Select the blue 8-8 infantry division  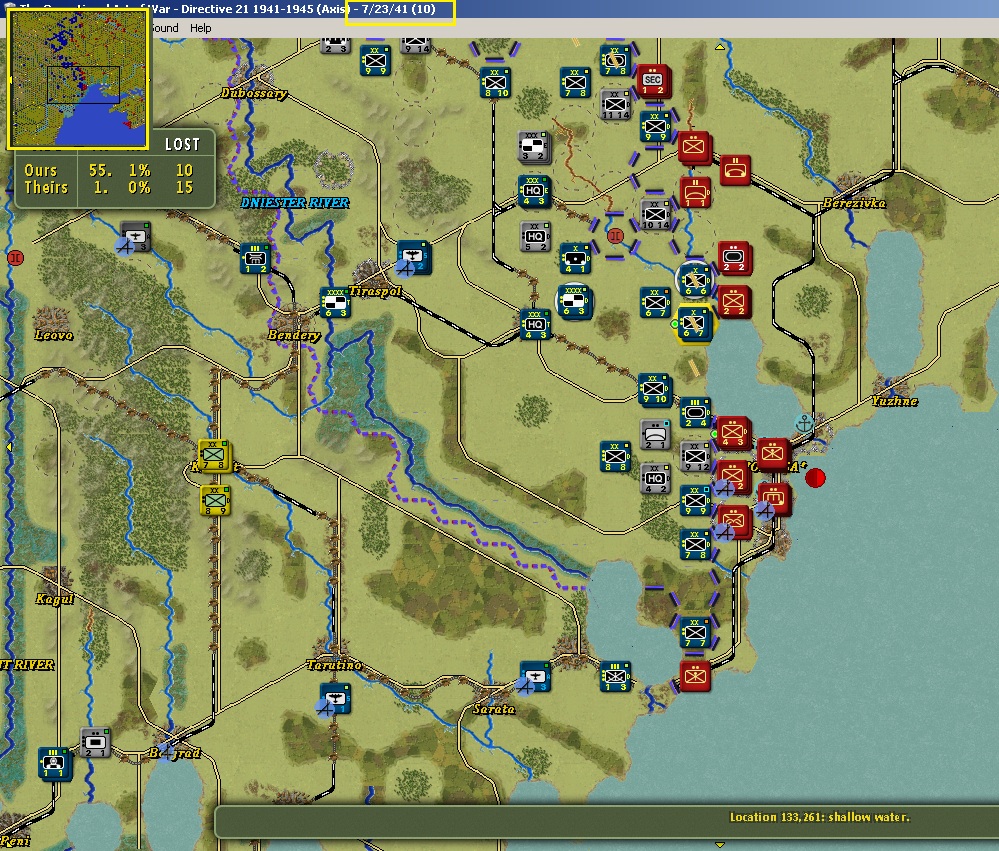coord(615,457)
